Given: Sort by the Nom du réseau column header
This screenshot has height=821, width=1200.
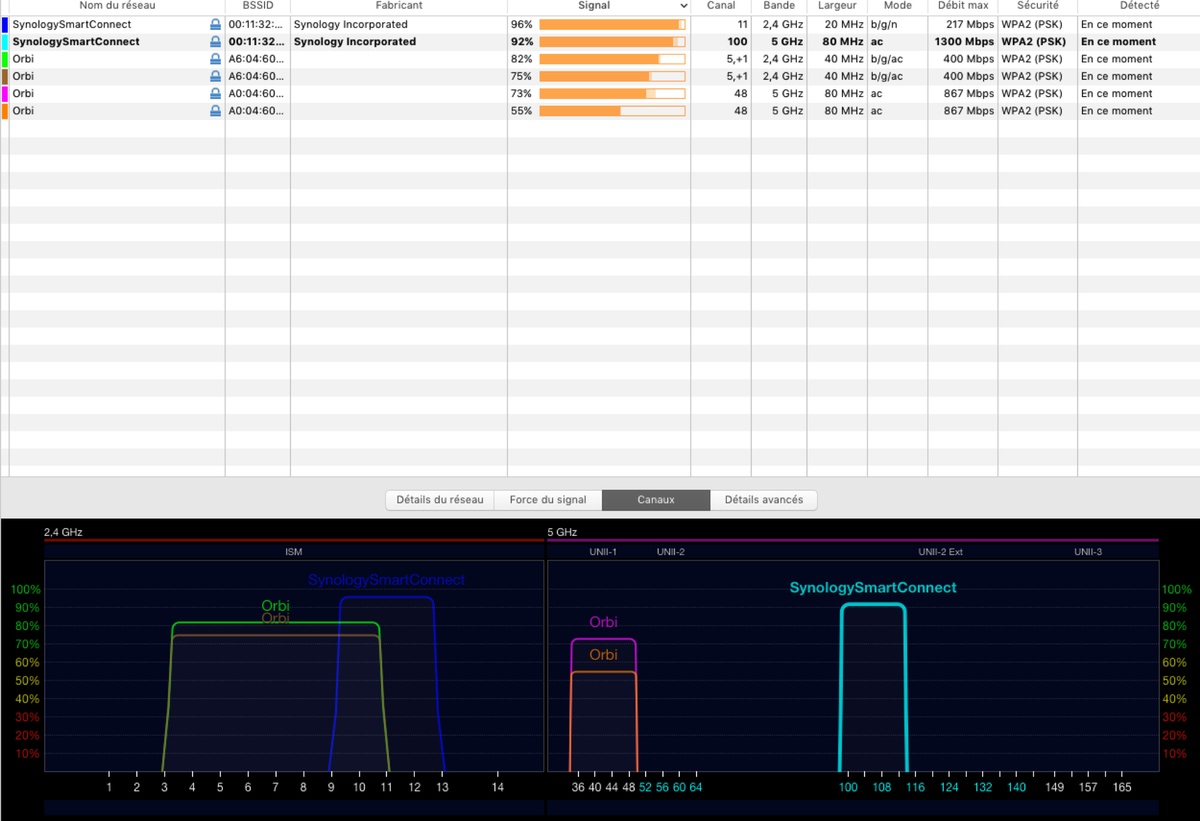Looking at the screenshot, I should [117, 6].
